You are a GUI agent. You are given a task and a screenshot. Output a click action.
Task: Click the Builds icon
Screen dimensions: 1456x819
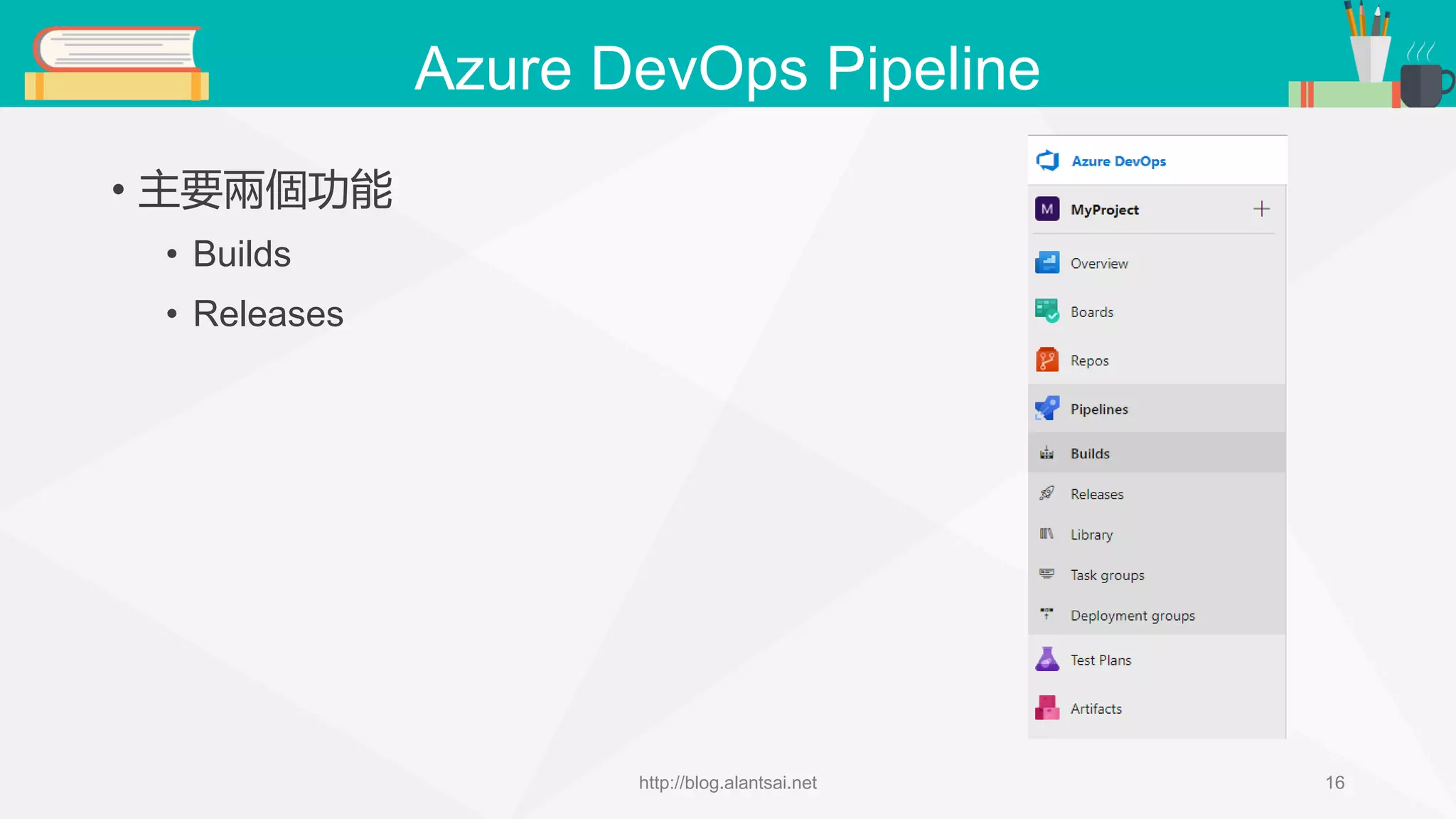(x=1046, y=453)
